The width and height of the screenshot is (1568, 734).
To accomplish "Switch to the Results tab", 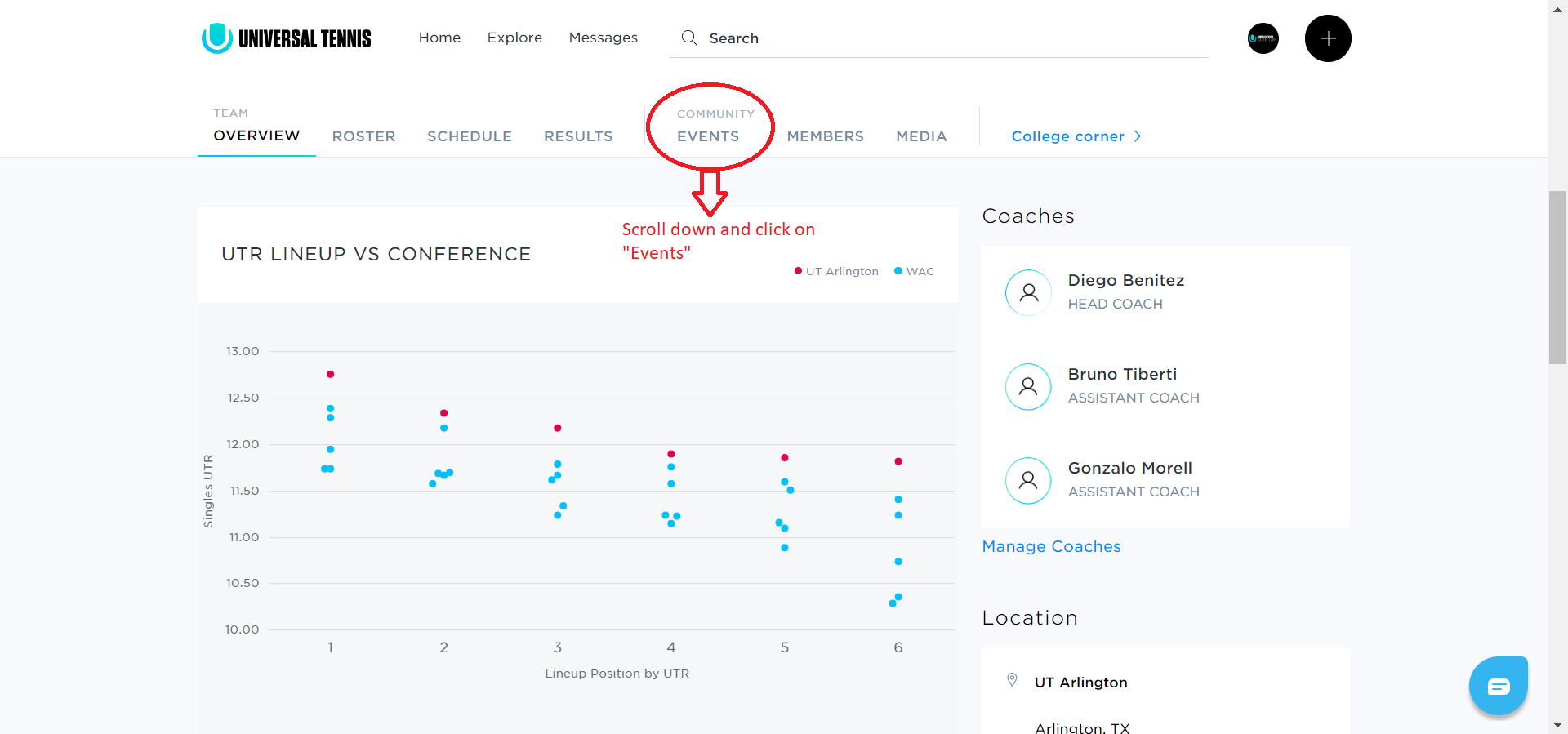I will pyautogui.click(x=578, y=136).
